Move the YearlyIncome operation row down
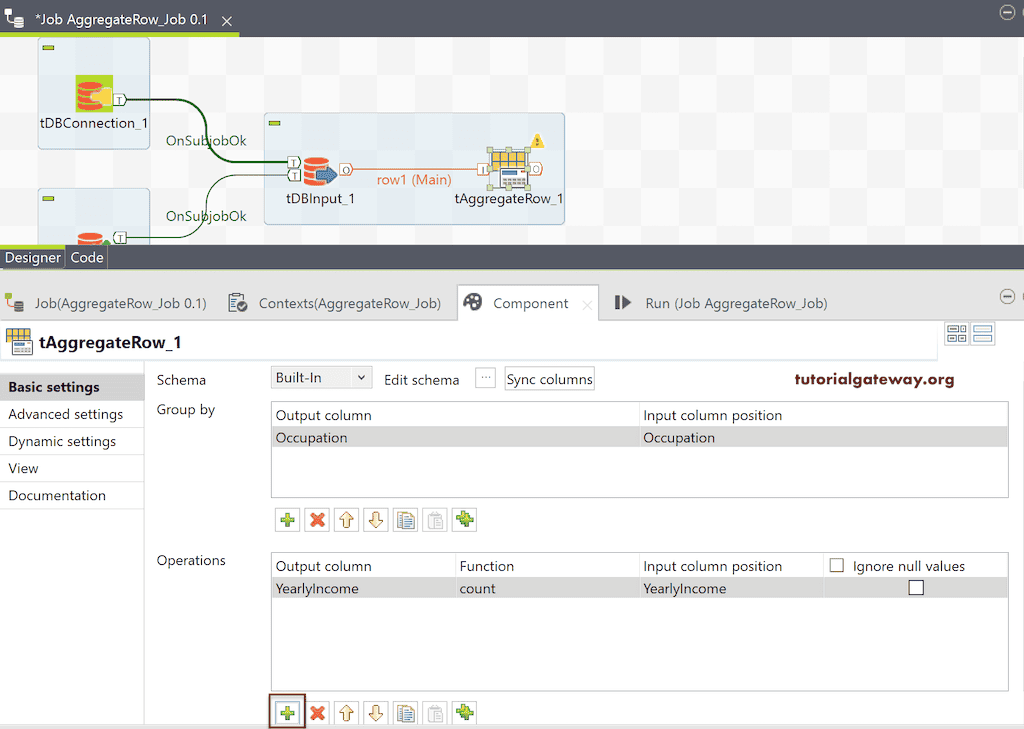Image resolution: width=1024 pixels, height=729 pixels. pyautogui.click(x=376, y=712)
